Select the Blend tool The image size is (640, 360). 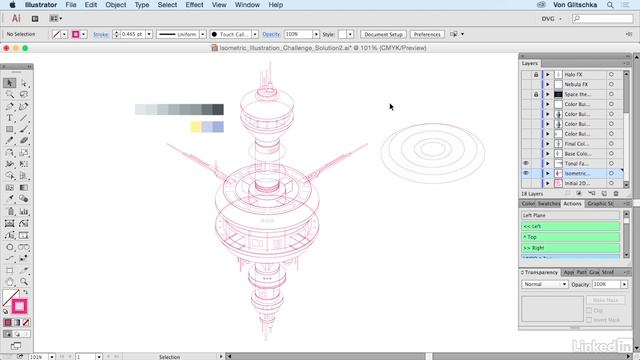[x=24, y=199]
